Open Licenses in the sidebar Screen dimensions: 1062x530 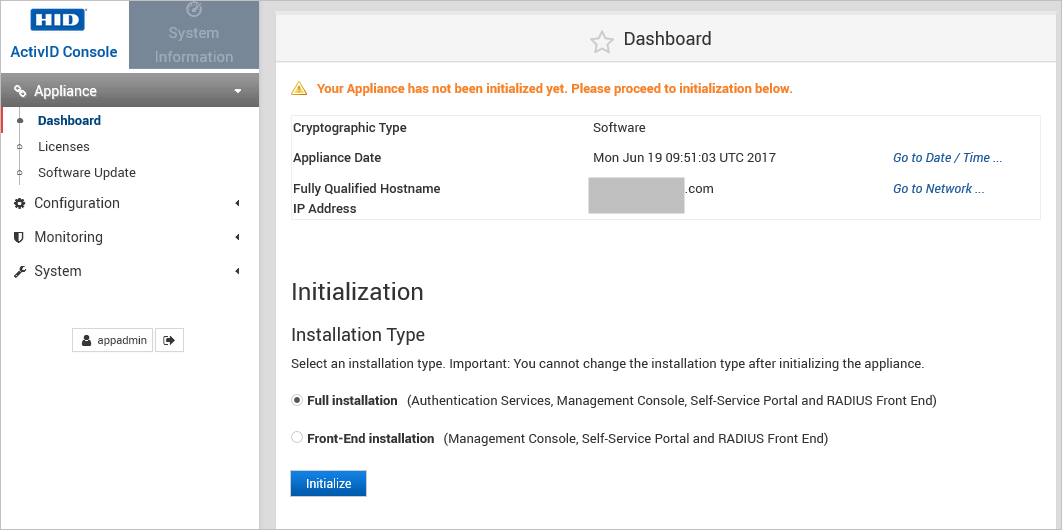pos(64,146)
